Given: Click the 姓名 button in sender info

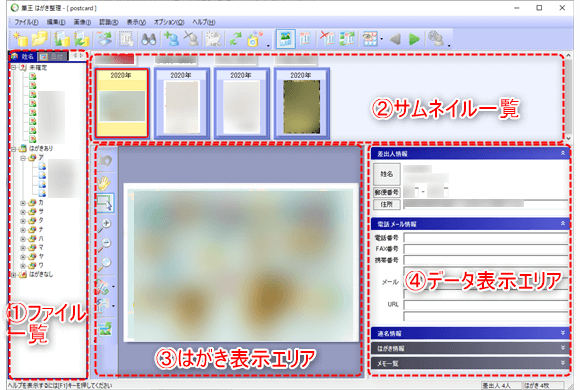Looking at the screenshot, I should pos(387,174).
